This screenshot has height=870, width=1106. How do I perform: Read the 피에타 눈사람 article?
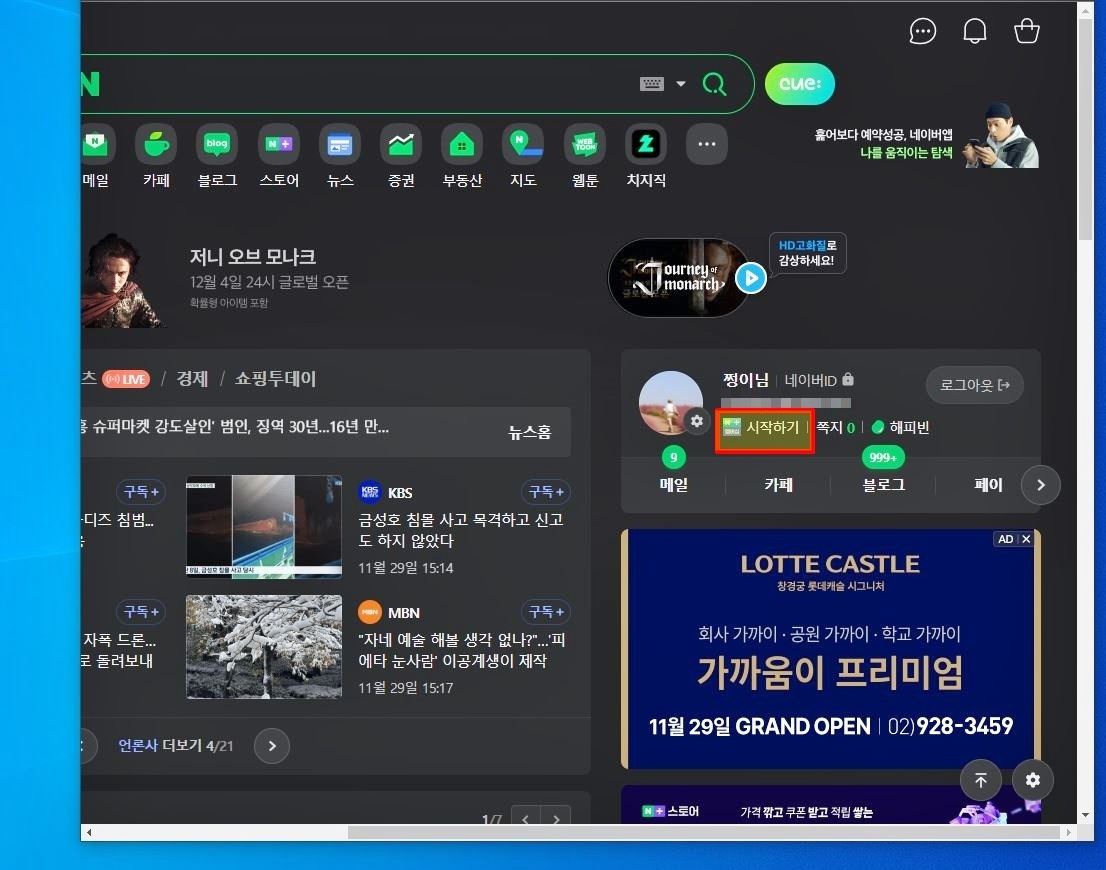[x=461, y=650]
